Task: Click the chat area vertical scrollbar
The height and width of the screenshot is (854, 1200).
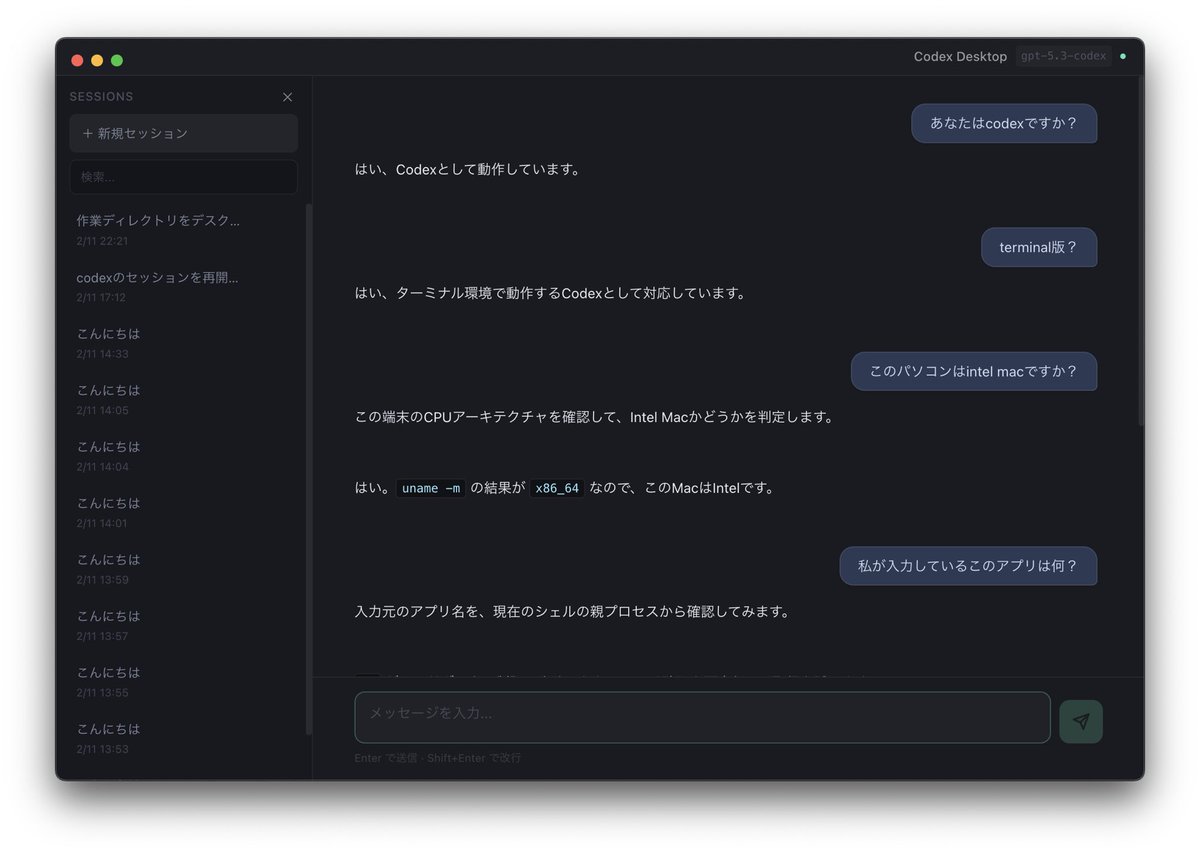Action: pyautogui.click(x=1139, y=250)
